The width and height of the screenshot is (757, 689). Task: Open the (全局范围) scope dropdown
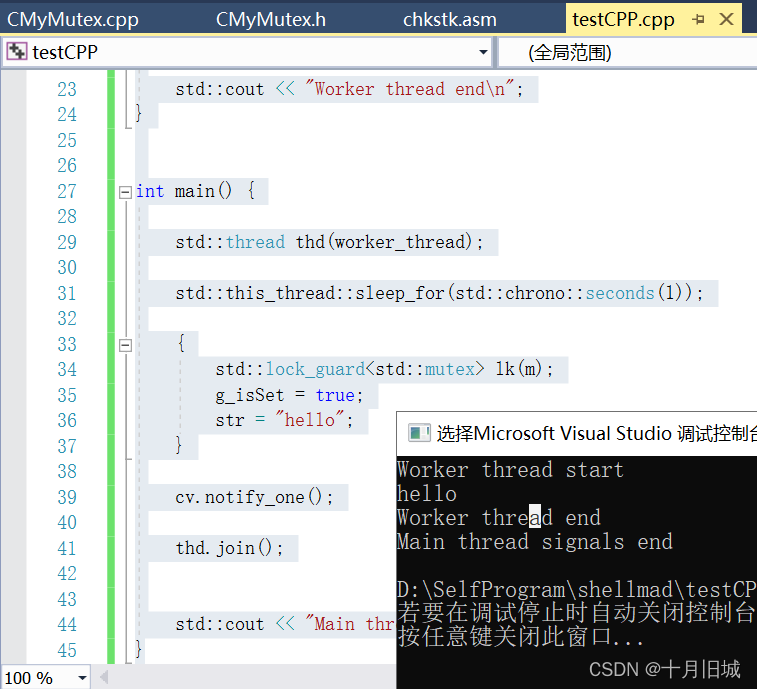(x=627, y=52)
